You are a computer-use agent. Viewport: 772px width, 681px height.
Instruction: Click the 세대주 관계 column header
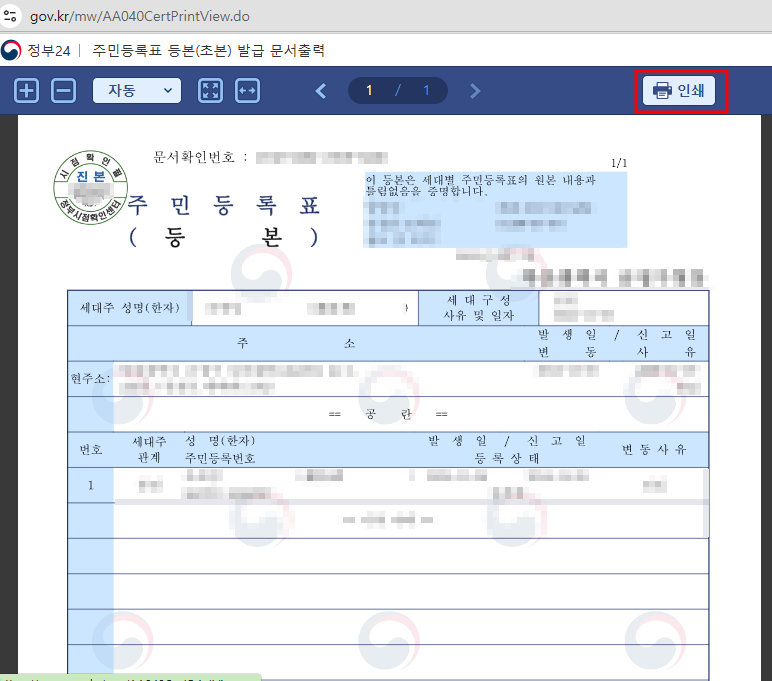149,450
